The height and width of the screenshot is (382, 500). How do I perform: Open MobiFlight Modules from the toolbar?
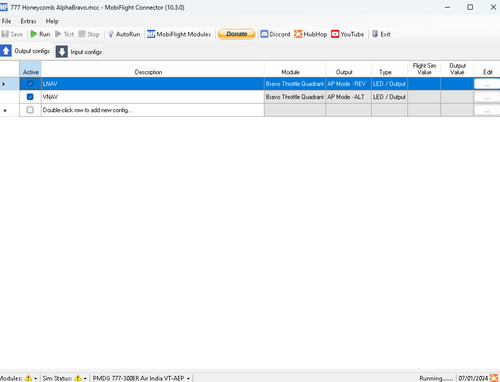[x=179, y=34]
